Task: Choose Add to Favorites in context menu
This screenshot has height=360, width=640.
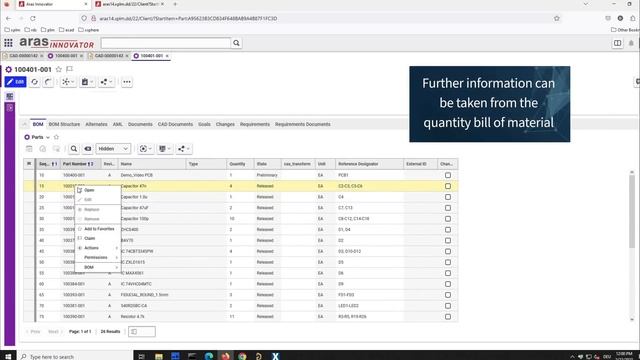Action: coord(98,229)
